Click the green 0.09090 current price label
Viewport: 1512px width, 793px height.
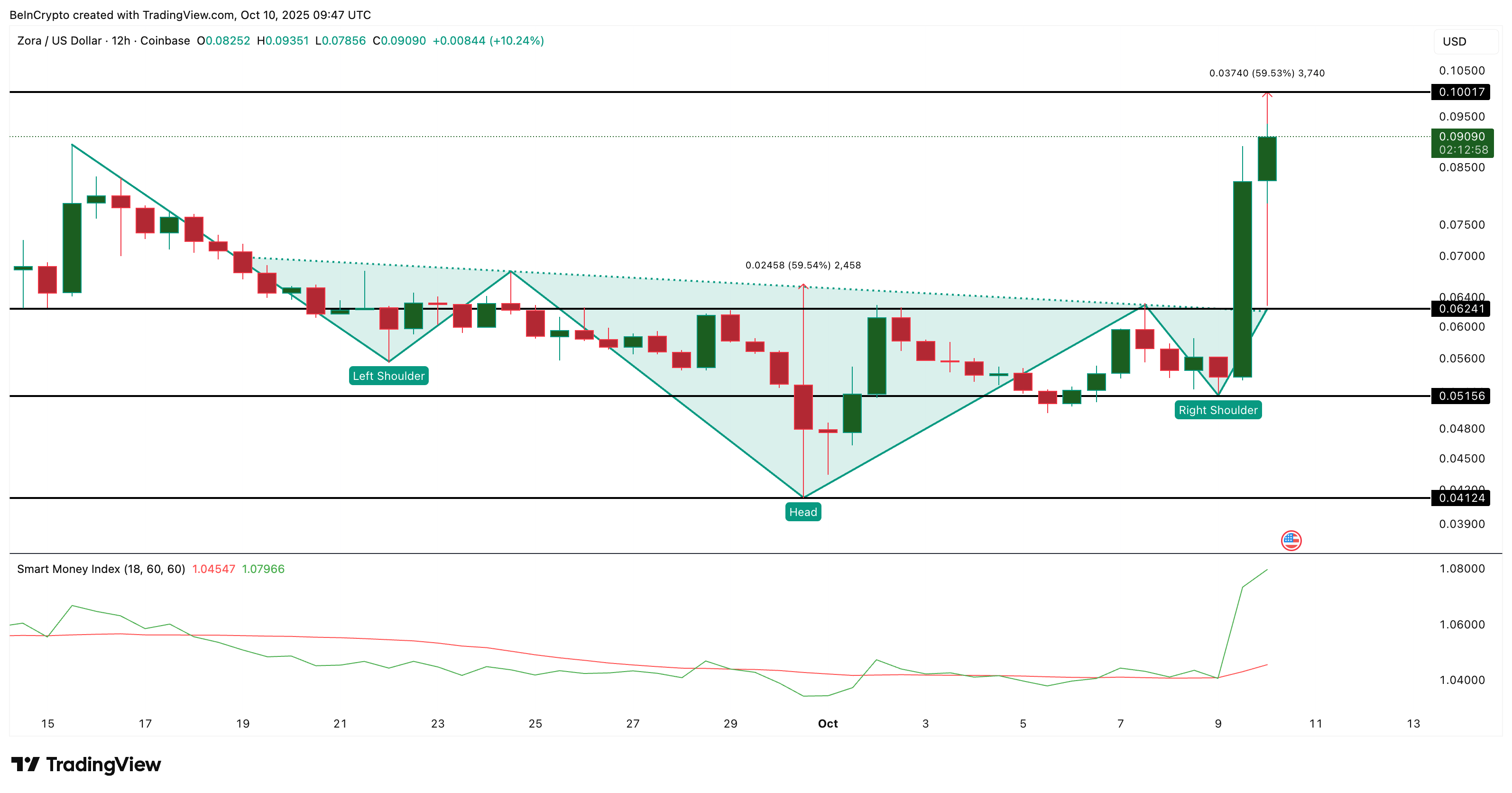(x=1462, y=136)
